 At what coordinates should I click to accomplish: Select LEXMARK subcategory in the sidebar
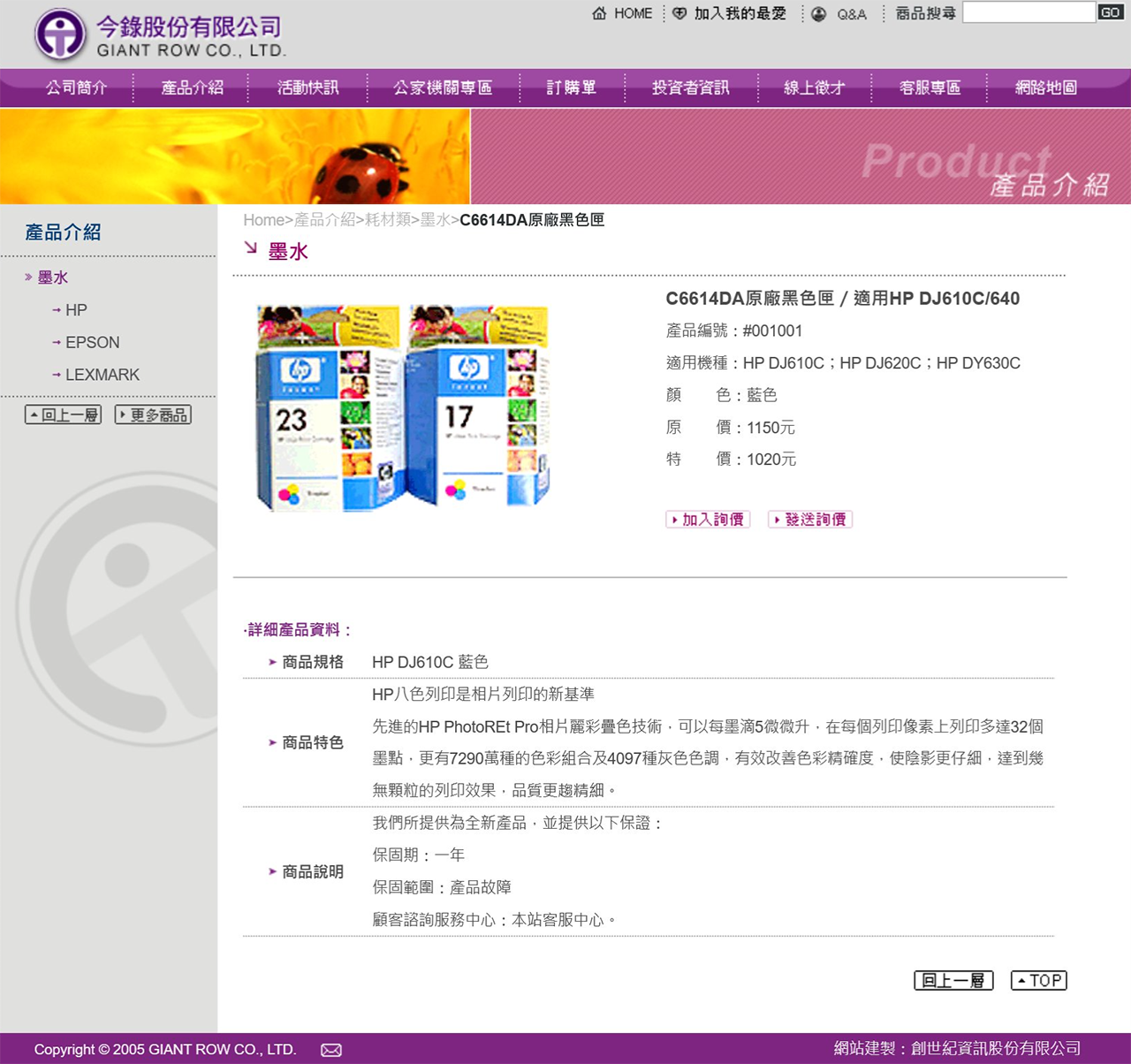click(x=102, y=375)
